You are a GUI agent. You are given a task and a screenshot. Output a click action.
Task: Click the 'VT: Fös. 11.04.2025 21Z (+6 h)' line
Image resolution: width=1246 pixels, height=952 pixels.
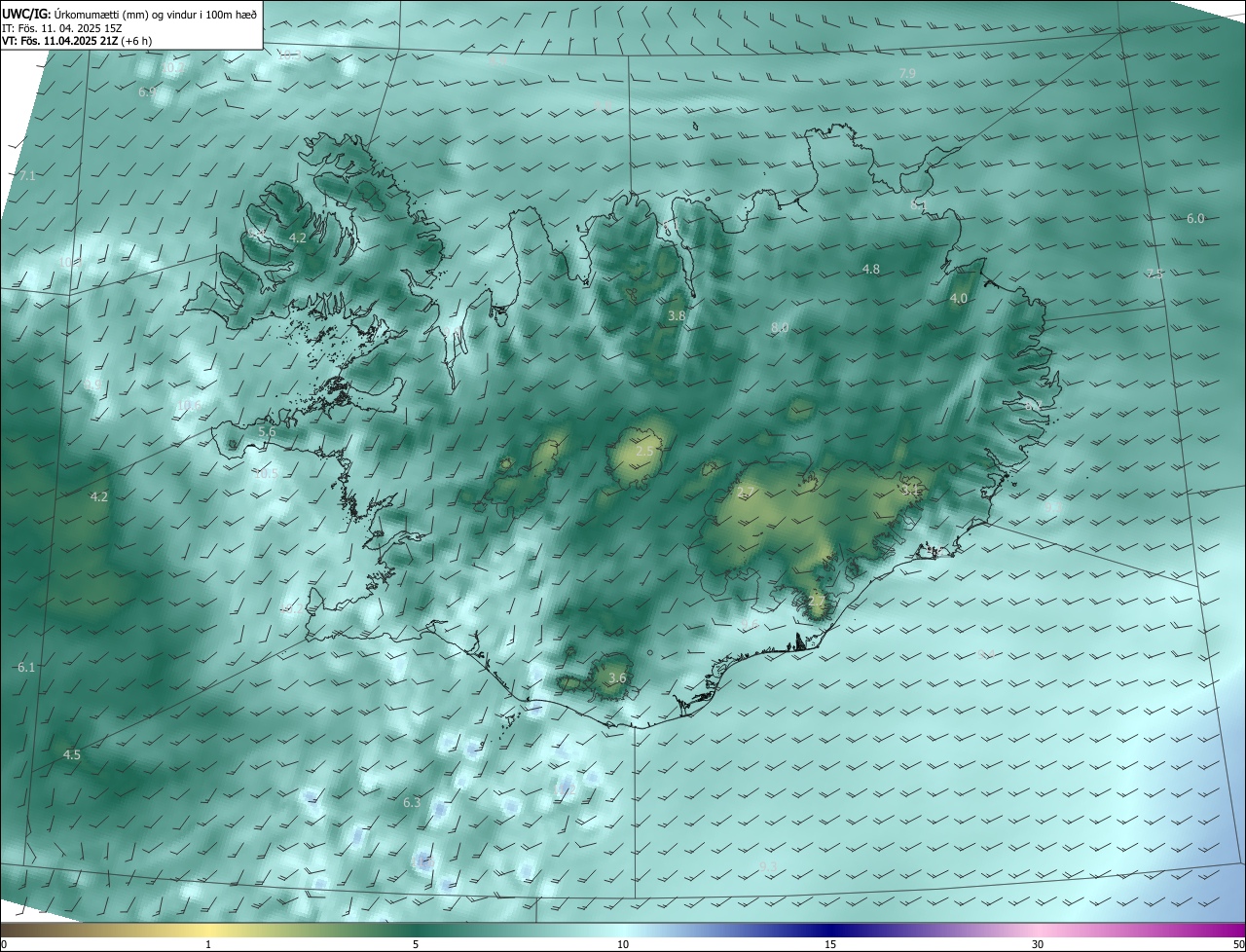click(x=77, y=41)
